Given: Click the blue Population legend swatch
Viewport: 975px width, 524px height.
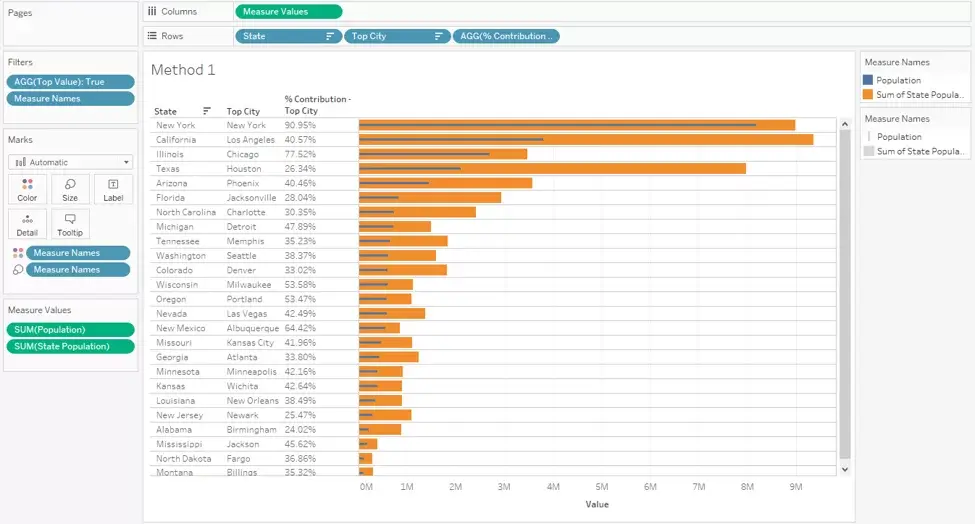Looking at the screenshot, I should (x=868, y=80).
